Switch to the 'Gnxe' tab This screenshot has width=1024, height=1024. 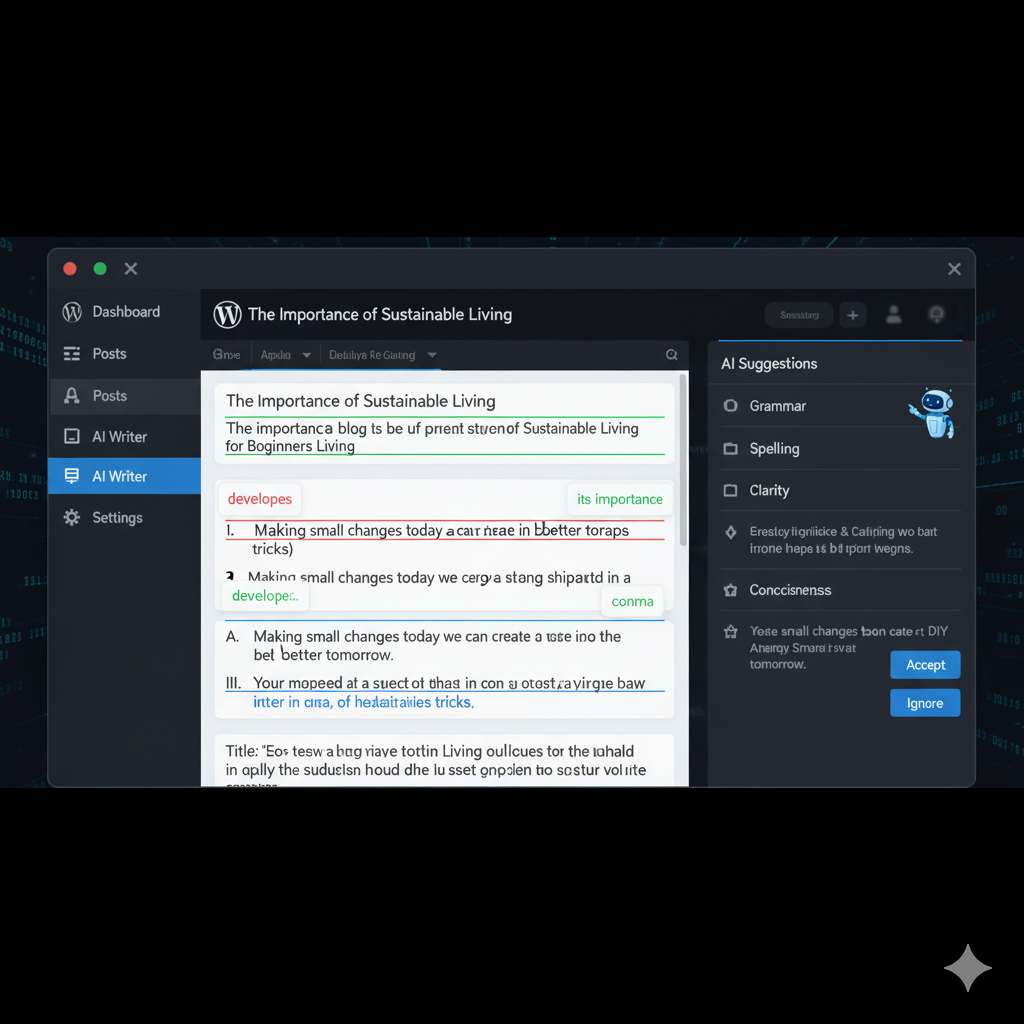[x=226, y=354]
